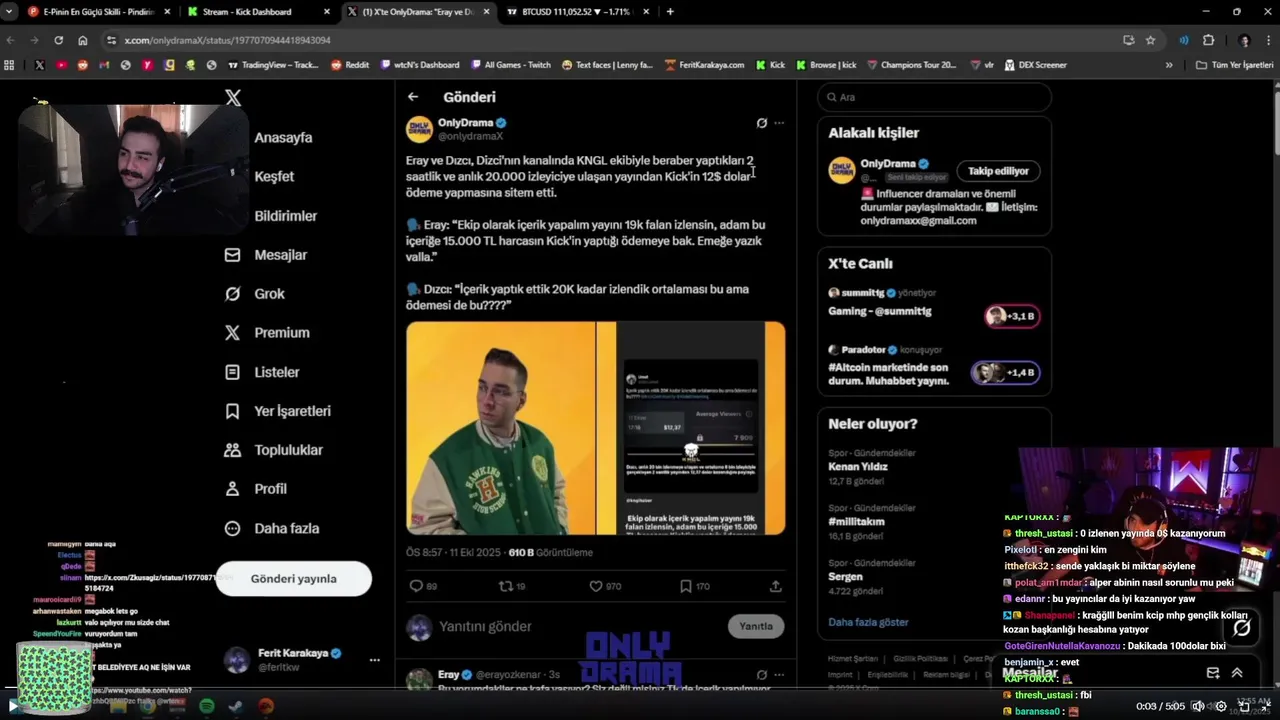Open the account menu dots next to Ferit Karakaya
The height and width of the screenshot is (720, 1280).
[375, 660]
